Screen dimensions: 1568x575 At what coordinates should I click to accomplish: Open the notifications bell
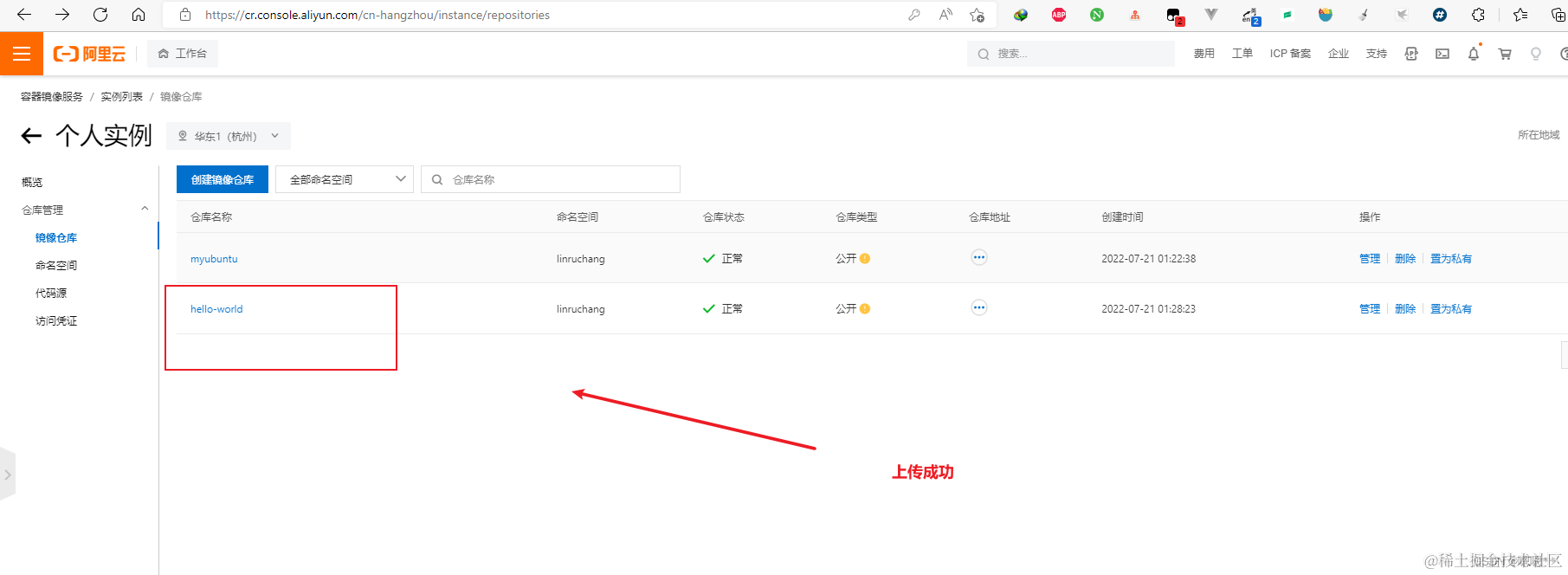coord(1474,54)
